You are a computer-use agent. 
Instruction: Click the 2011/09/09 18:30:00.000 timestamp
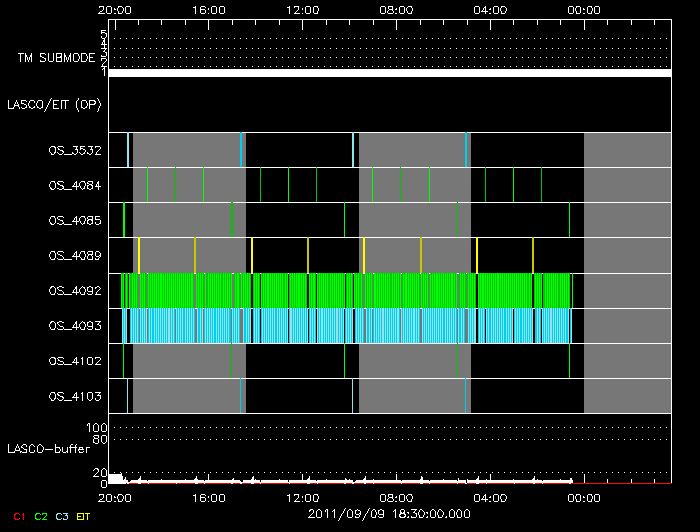[389, 512]
